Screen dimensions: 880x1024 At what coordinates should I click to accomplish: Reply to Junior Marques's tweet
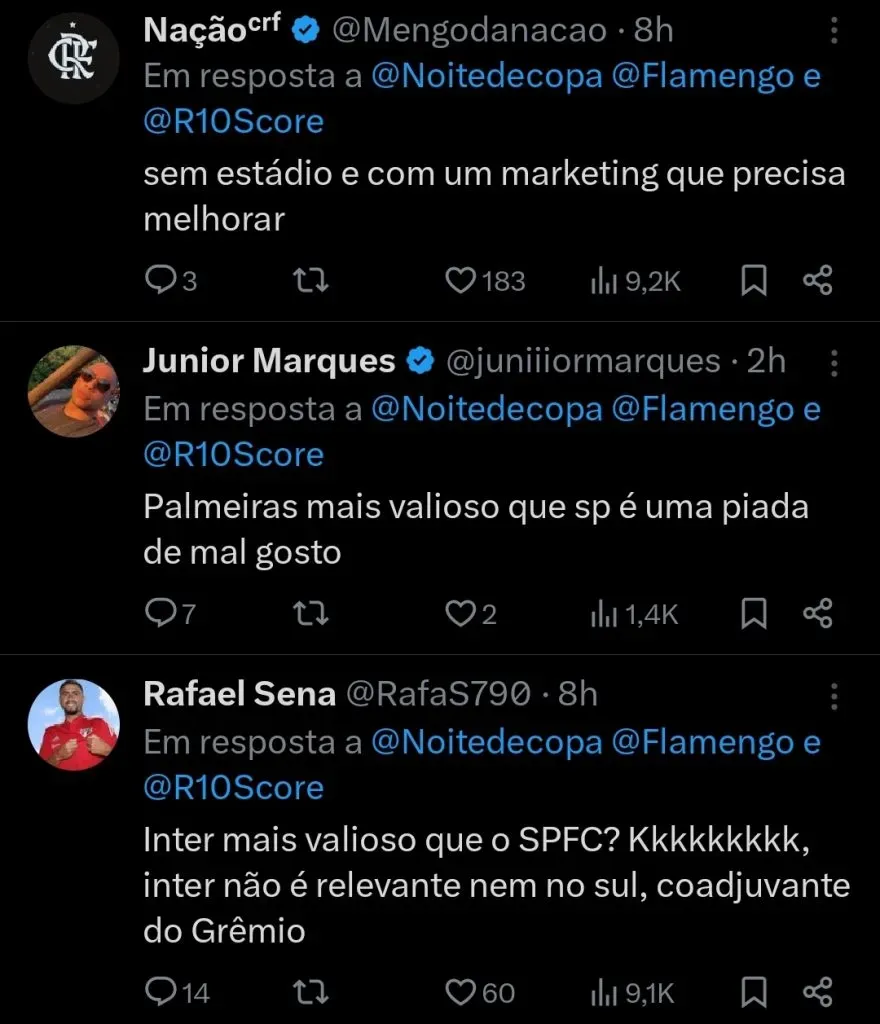160,614
